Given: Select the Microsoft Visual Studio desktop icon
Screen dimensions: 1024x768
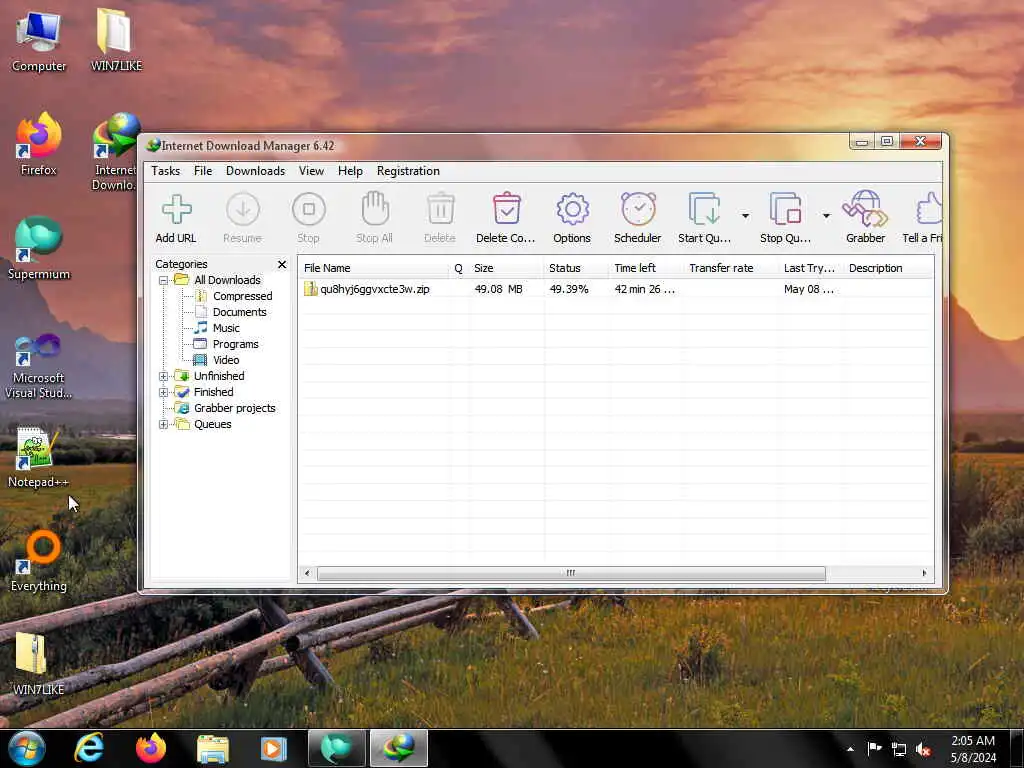Looking at the screenshot, I should pos(39,366).
